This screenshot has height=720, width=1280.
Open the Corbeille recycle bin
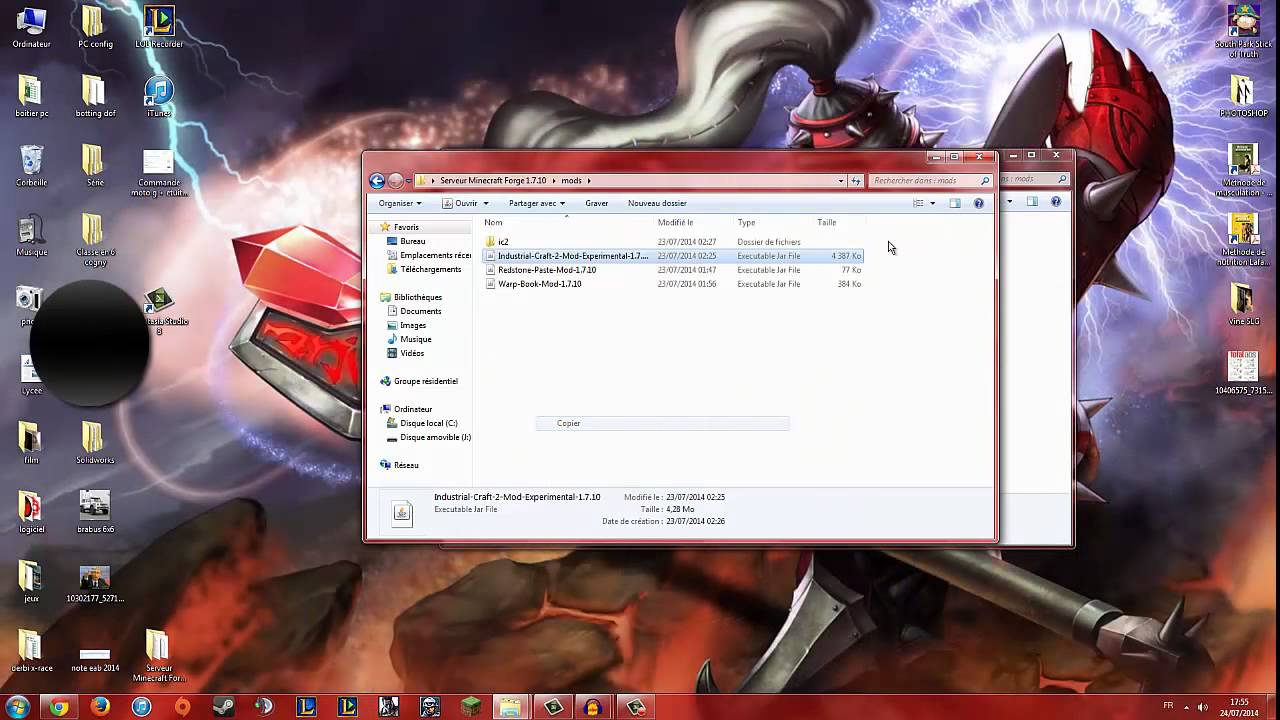coord(31,165)
